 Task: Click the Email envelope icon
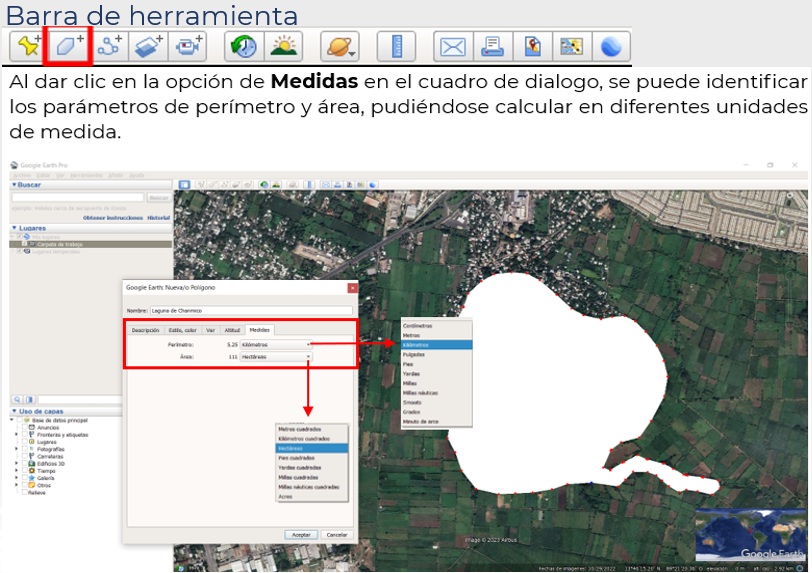pyautogui.click(x=453, y=46)
